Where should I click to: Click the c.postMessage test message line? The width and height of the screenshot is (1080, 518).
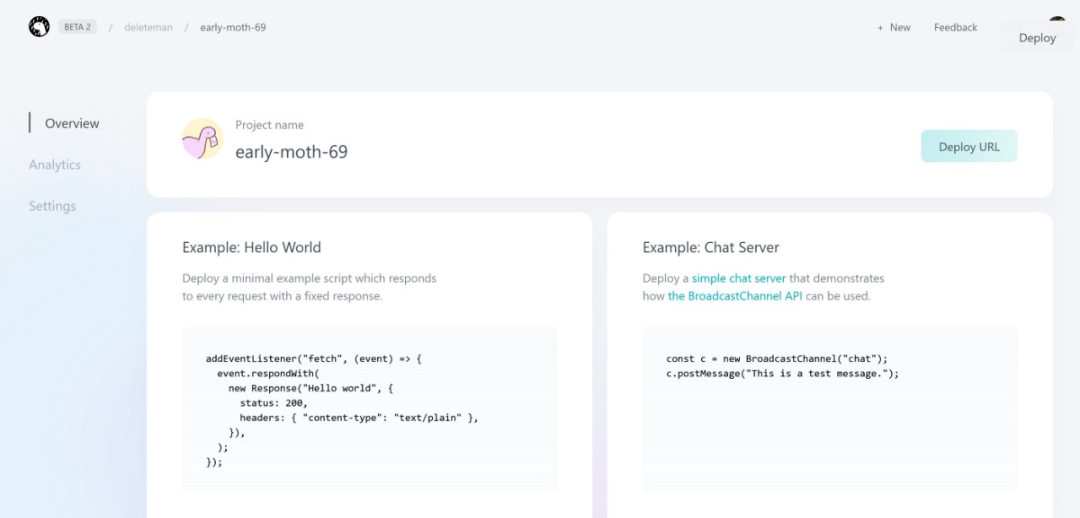(x=782, y=373)
